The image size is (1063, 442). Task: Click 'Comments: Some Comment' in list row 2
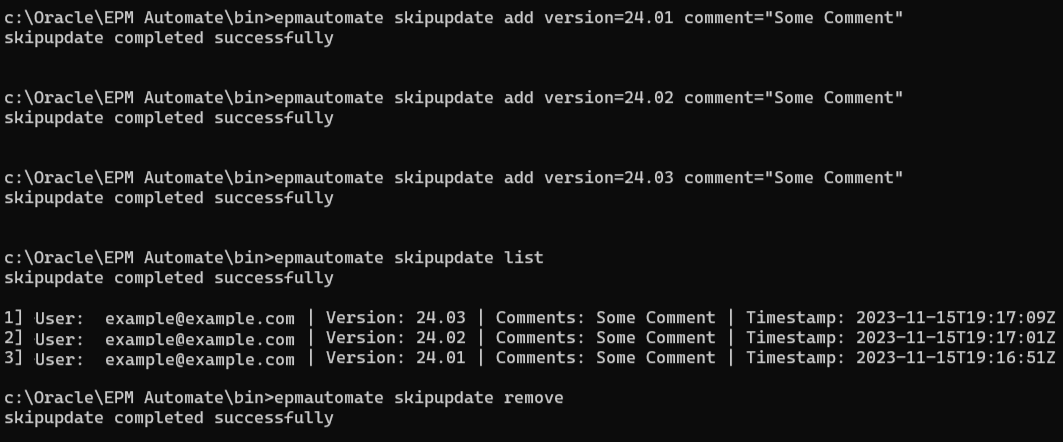pyautogui.click(x=605, y=338)
